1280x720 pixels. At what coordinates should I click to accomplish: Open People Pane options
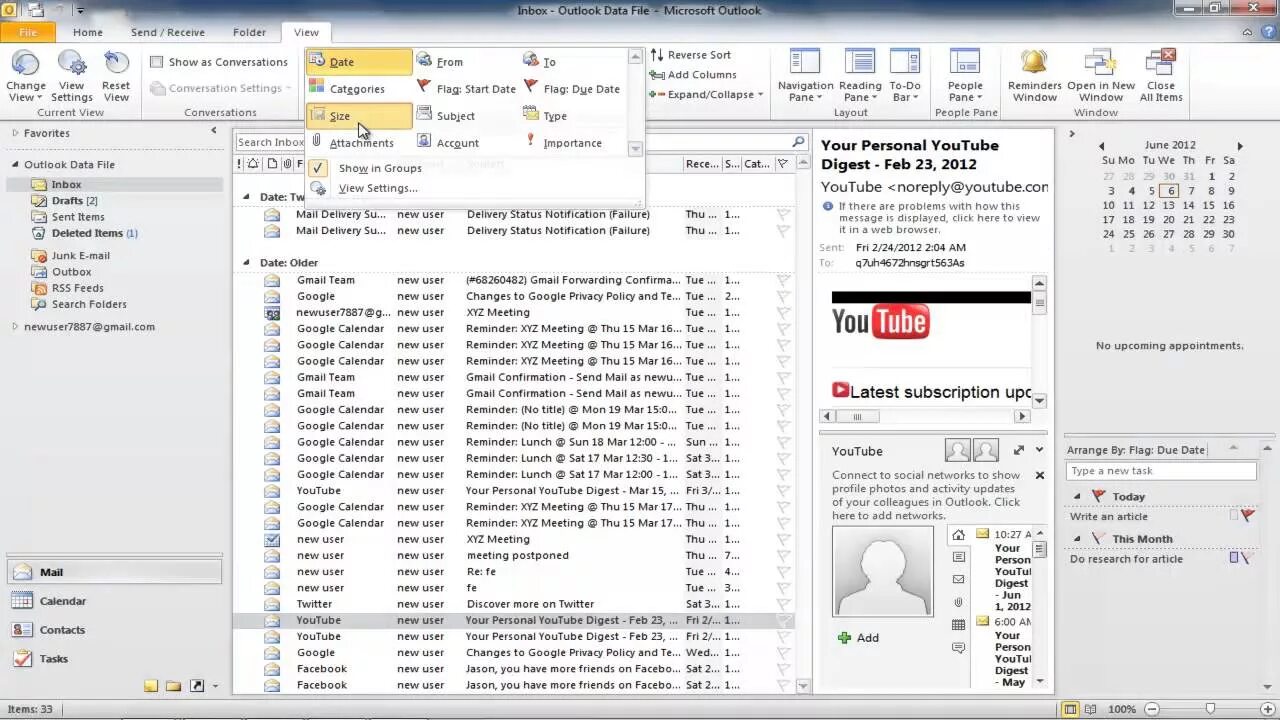tap(965, 76)
